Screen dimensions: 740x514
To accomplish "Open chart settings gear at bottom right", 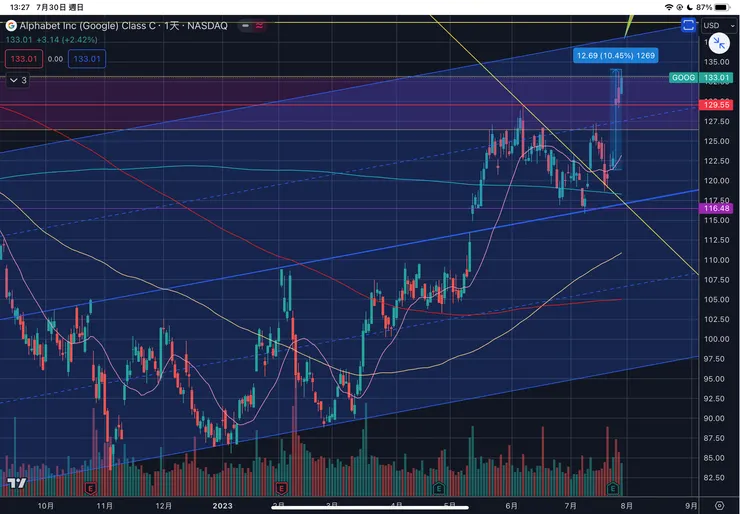I will click(x=719, y=506).
